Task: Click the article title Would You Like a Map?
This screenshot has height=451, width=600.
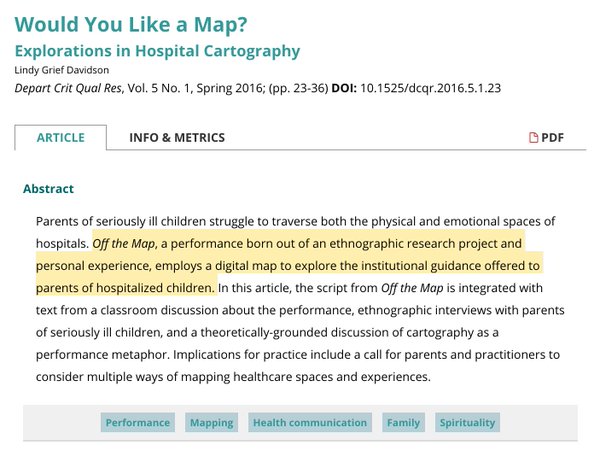Action: click(x=131, y=24)
